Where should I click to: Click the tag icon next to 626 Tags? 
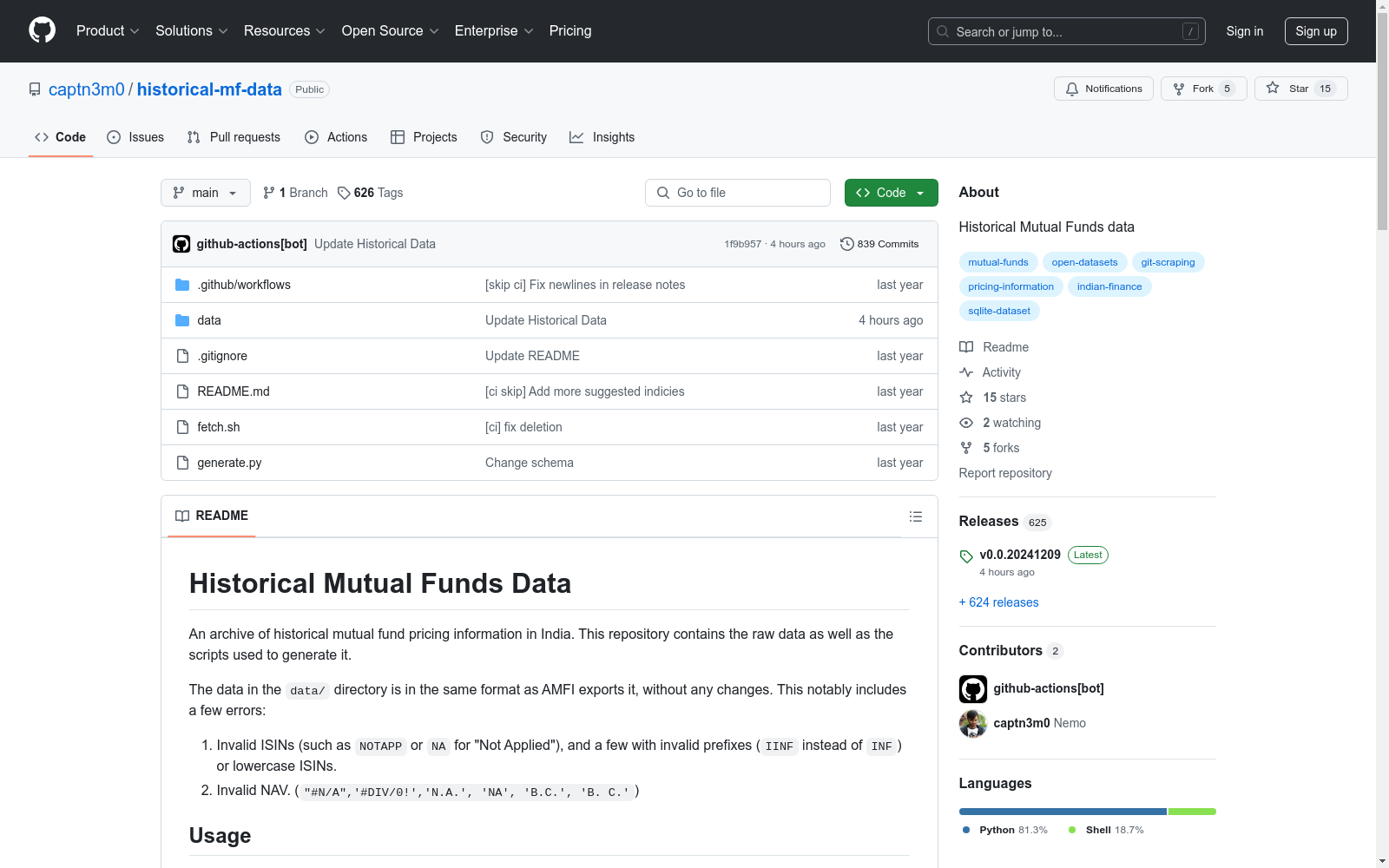click(344, 193)
